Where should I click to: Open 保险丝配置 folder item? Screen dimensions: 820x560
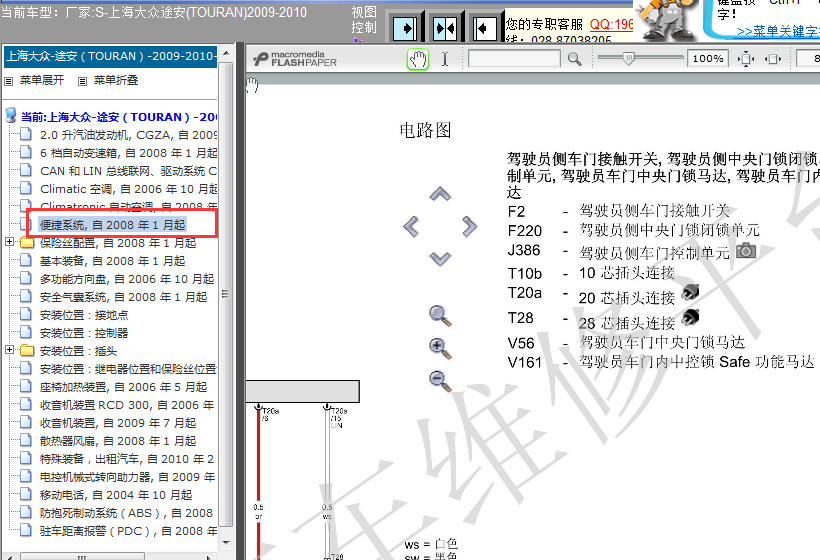tap(118, 243)
